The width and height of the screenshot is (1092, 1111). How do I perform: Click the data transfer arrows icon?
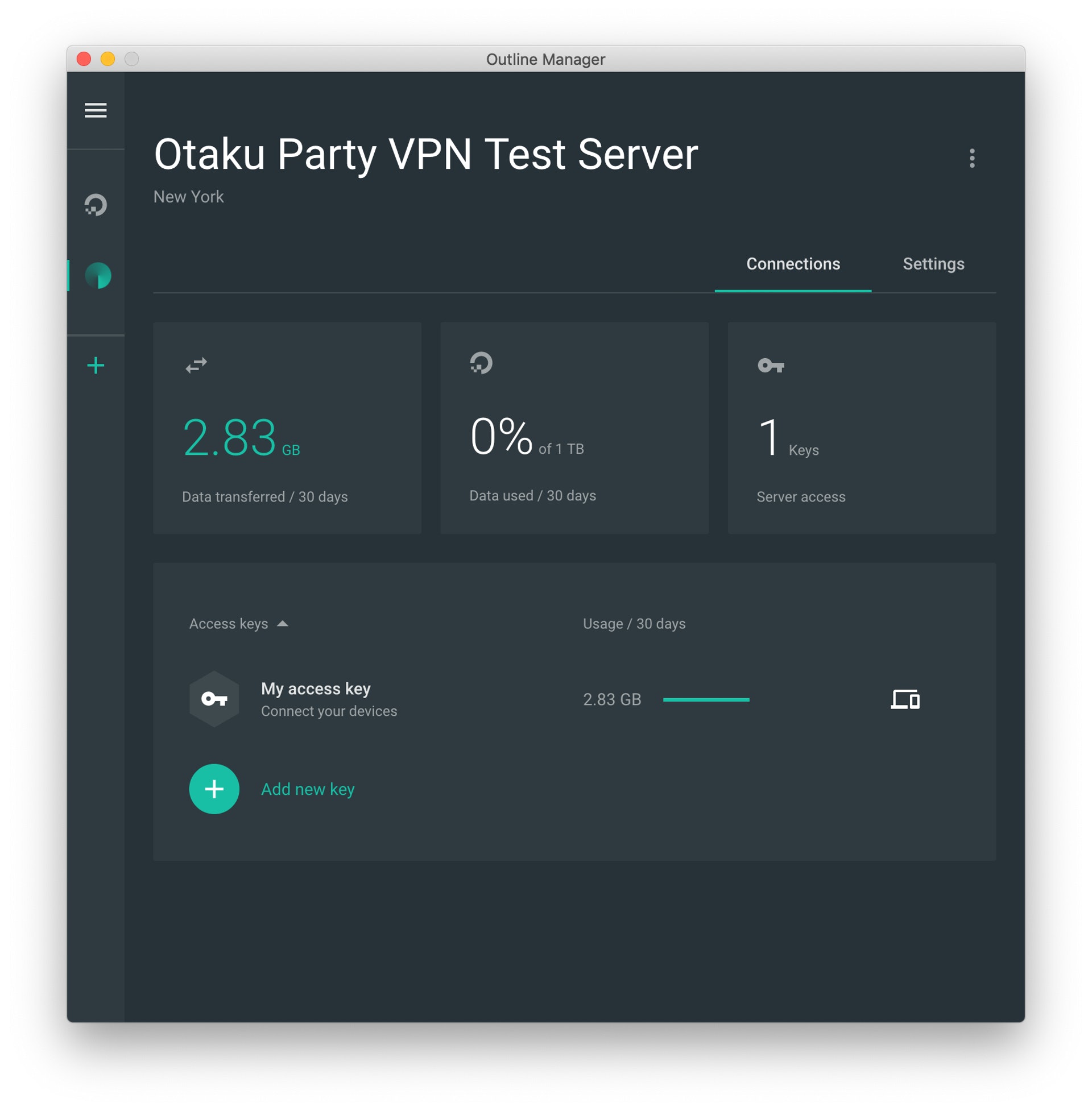tap(196, 364)
